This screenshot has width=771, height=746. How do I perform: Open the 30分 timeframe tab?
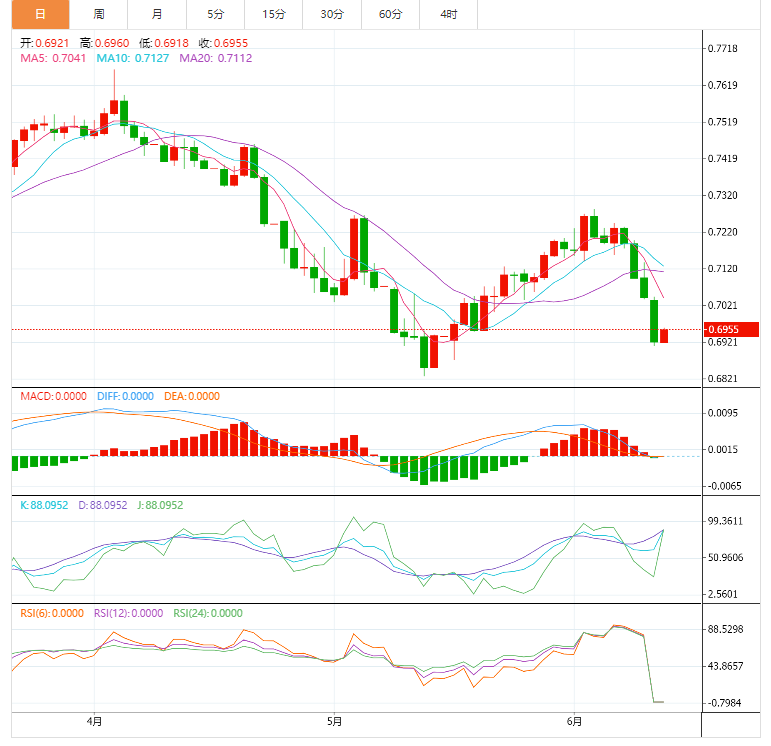332,14
